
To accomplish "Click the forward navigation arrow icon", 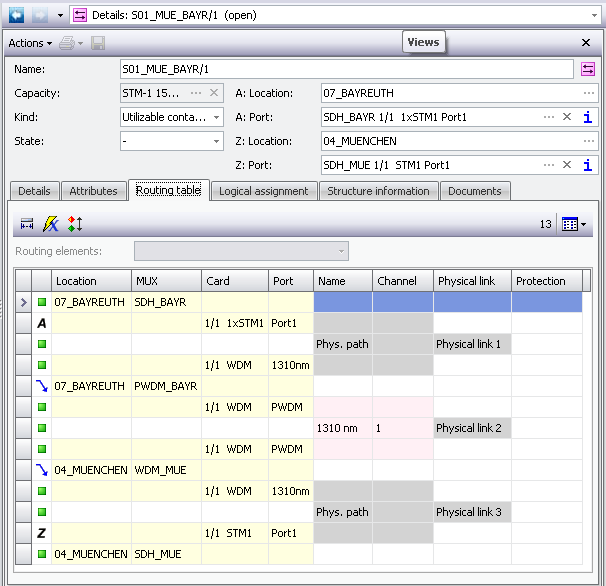I will [x=40, y=15].
